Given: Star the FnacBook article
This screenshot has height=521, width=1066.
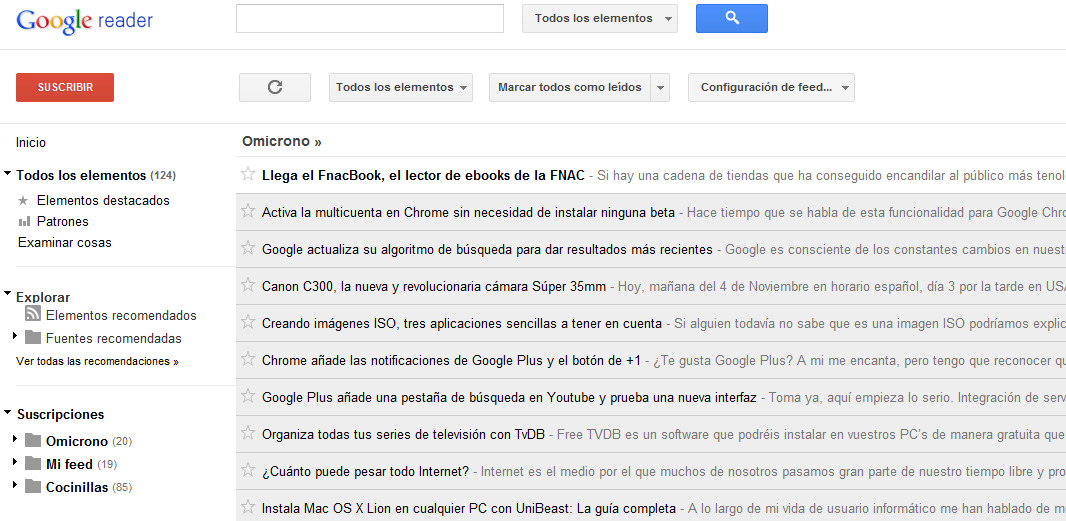Looking at the screenshot, I should [x=248, y=174].
